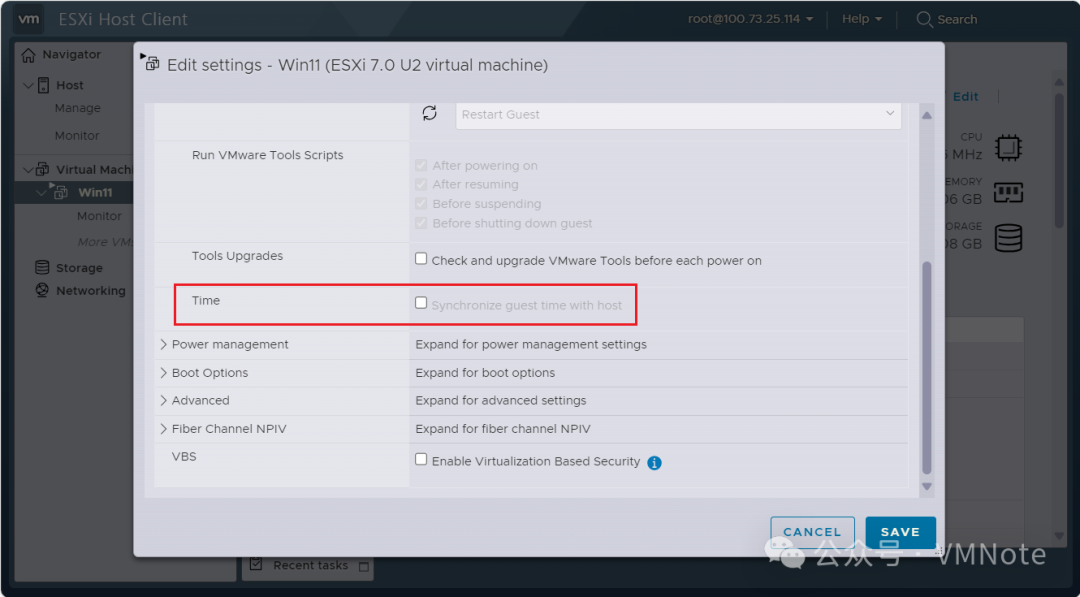Collapse the Win11 tree node
The image size is (1080, 597).
pos(41,193)
